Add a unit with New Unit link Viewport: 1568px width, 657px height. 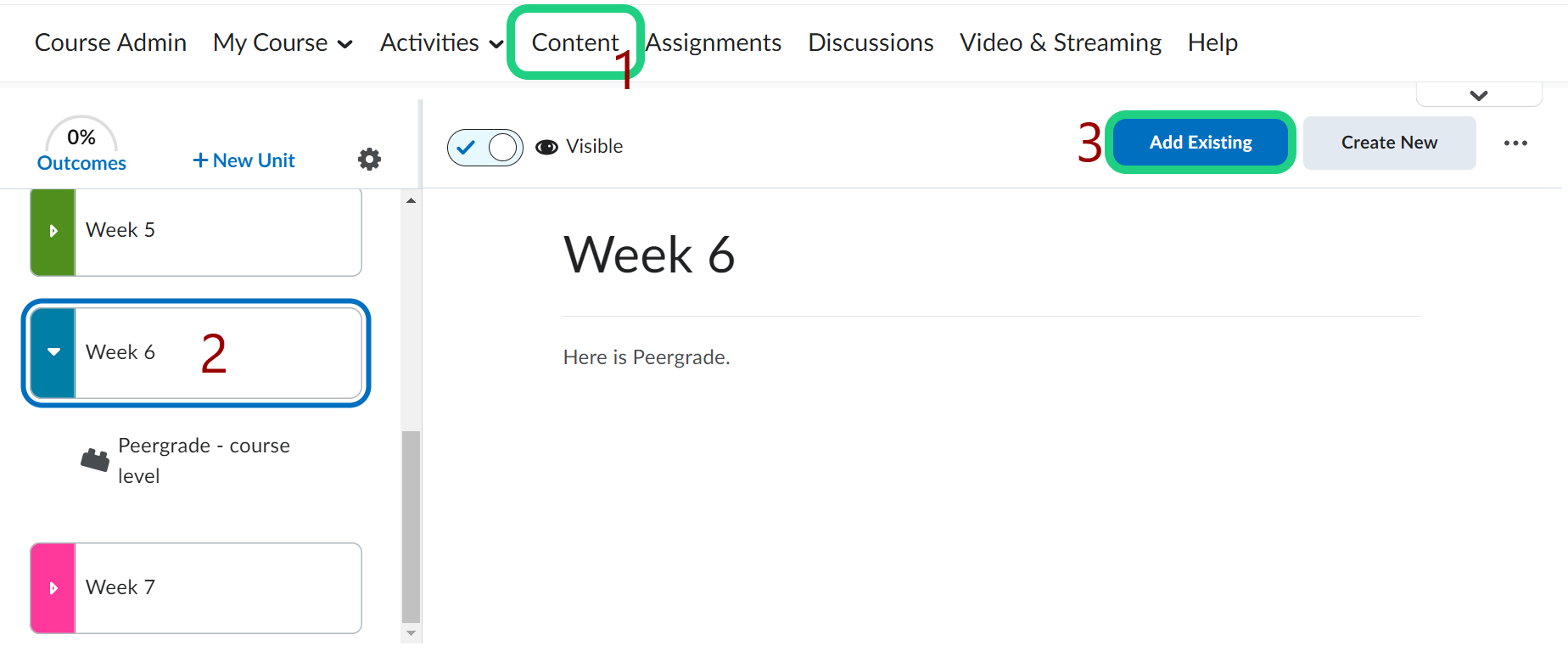pos(244,160)
